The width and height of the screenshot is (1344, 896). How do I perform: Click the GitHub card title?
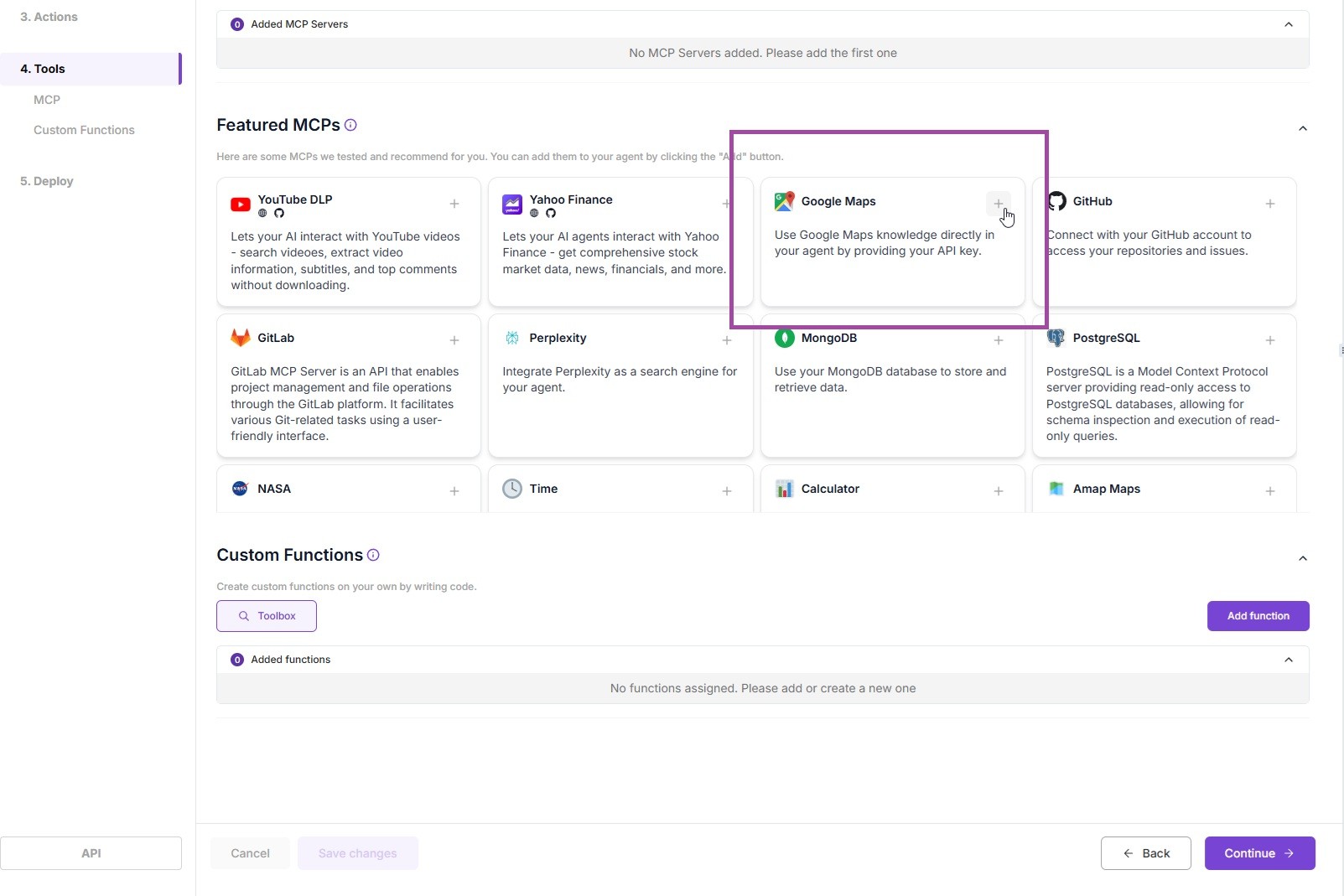(x=1092, y=201)
